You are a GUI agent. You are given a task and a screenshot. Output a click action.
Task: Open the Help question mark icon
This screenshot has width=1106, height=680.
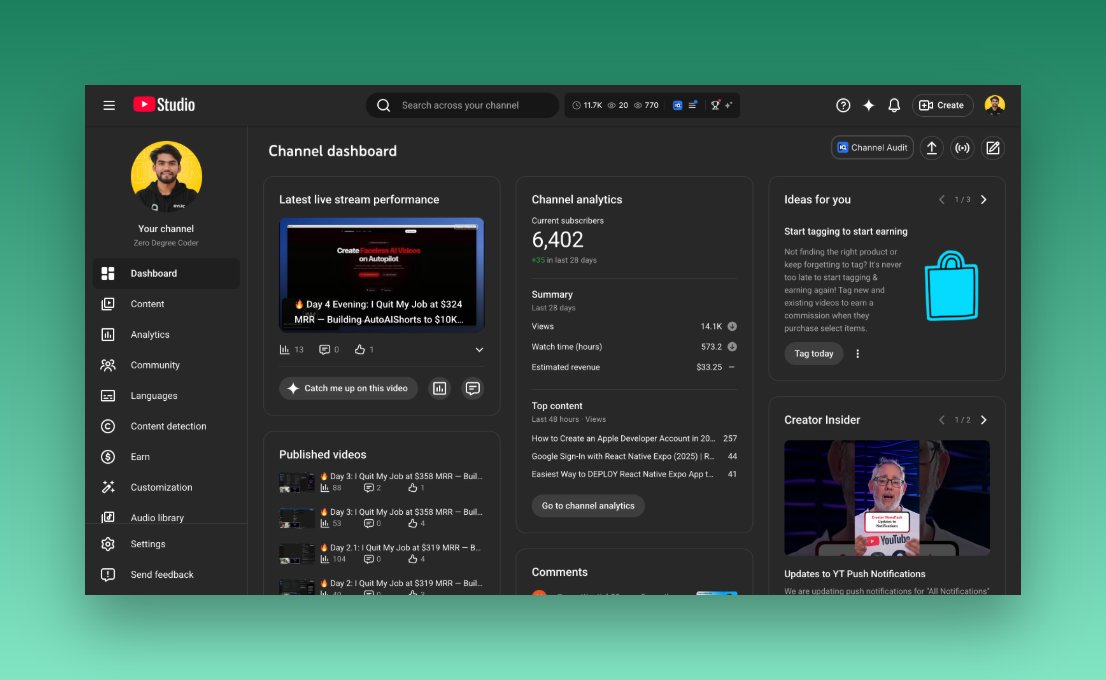pos(843,105)
